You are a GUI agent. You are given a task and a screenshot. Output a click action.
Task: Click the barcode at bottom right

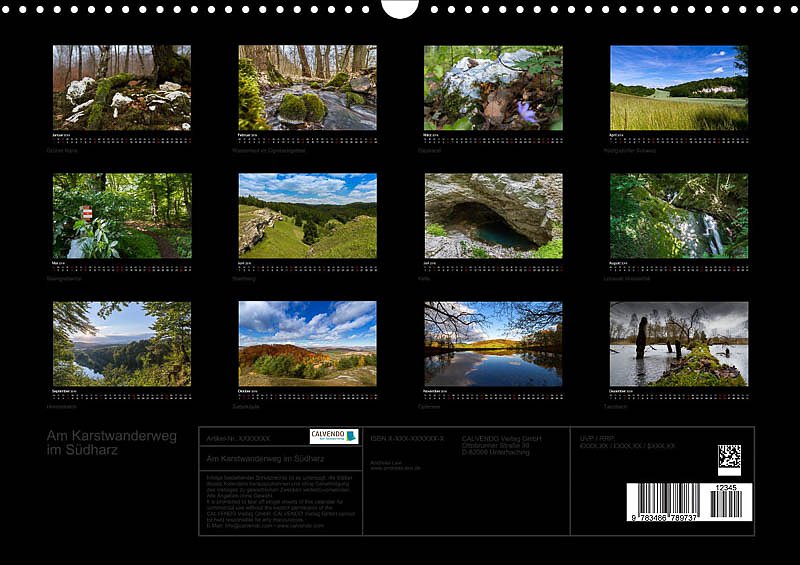tap(685, 503)
